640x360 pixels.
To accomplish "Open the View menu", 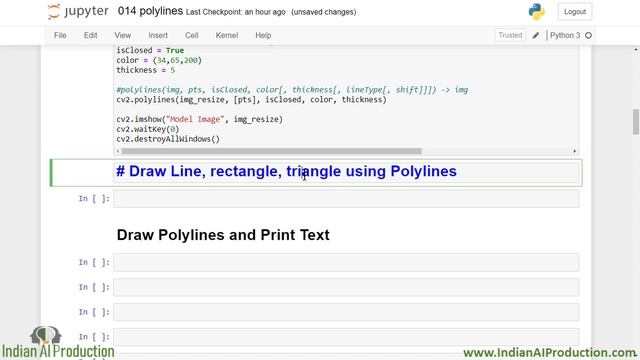I will [x=122, y=36].
